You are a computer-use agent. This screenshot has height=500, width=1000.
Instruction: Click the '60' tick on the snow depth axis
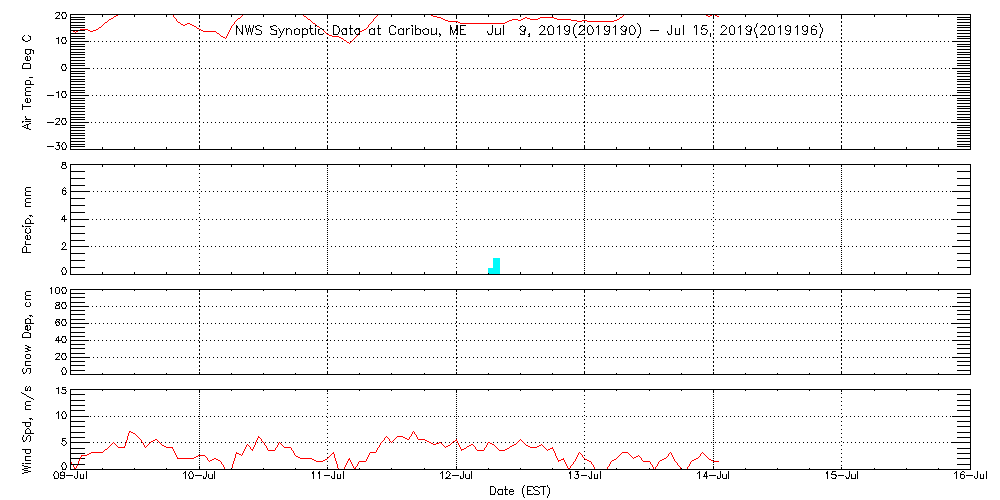(61, 323)
